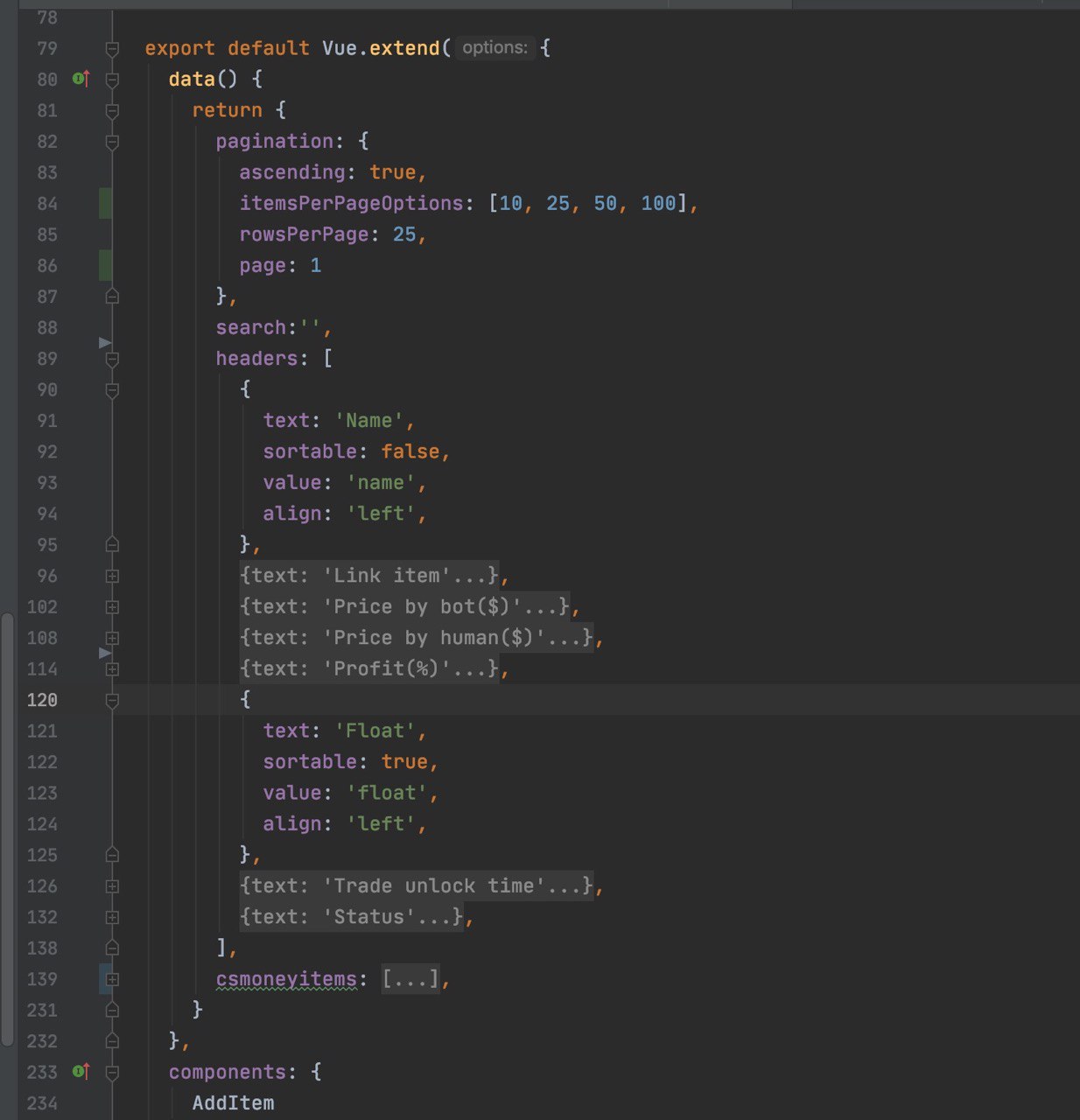Click the 'Float' string on line 121
Image resolution: width=1080 pixels, height=1120 pixels.
click(x=375, y=731)
